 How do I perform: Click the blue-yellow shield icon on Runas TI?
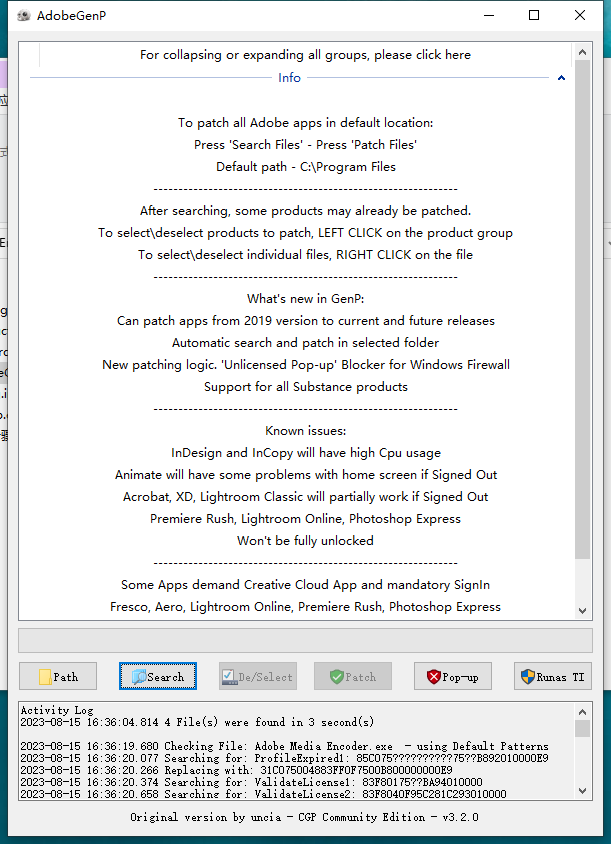[x=528, y=677]
